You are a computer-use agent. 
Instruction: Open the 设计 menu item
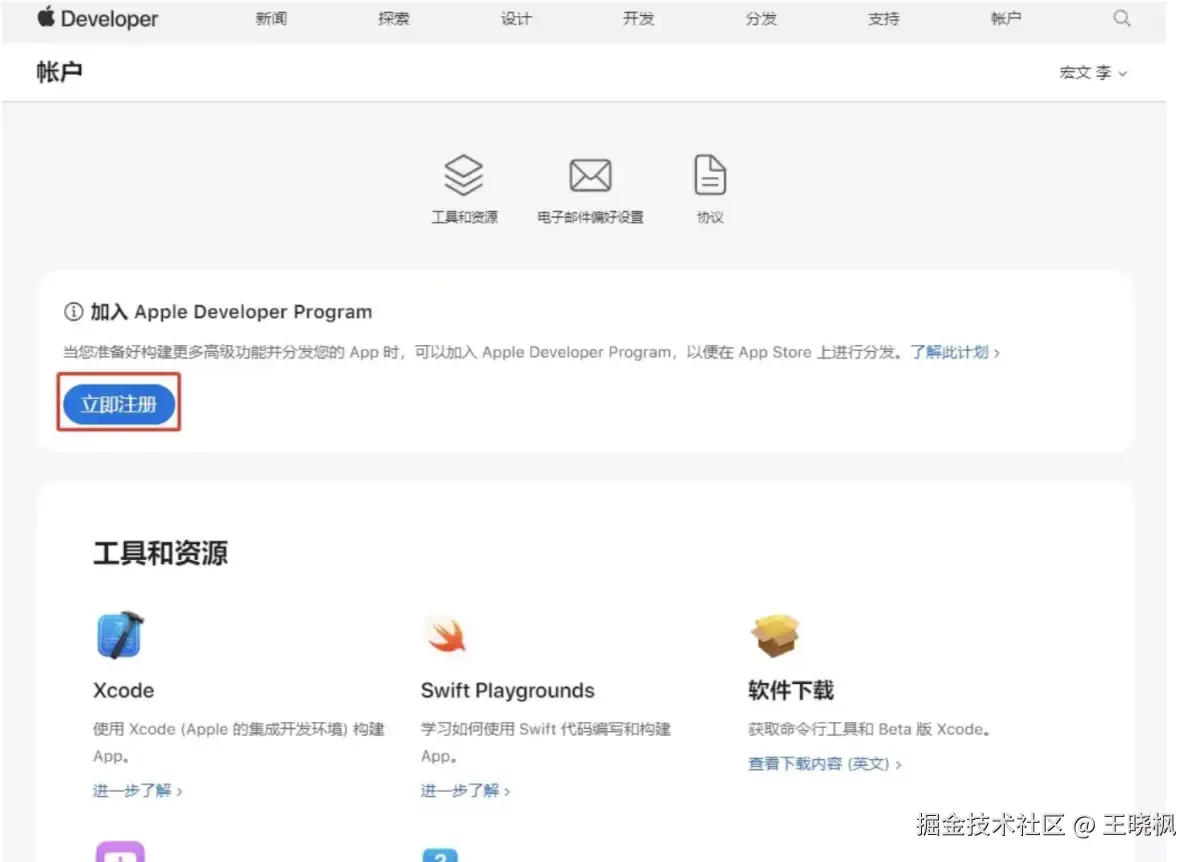click(516, 19)
